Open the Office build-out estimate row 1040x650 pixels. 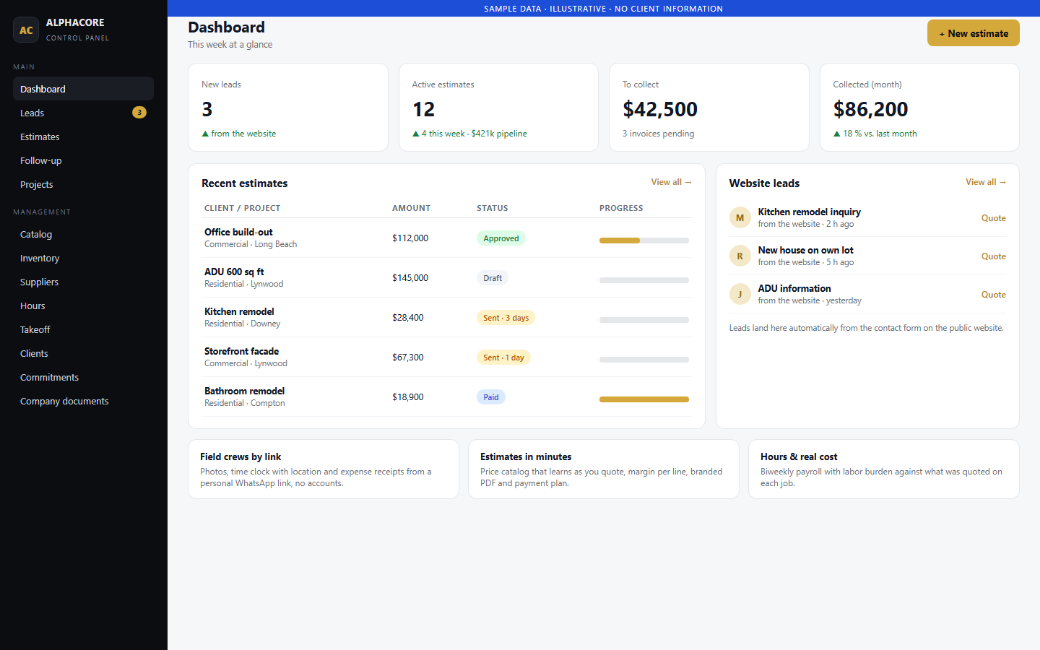[x=446, y=237]
